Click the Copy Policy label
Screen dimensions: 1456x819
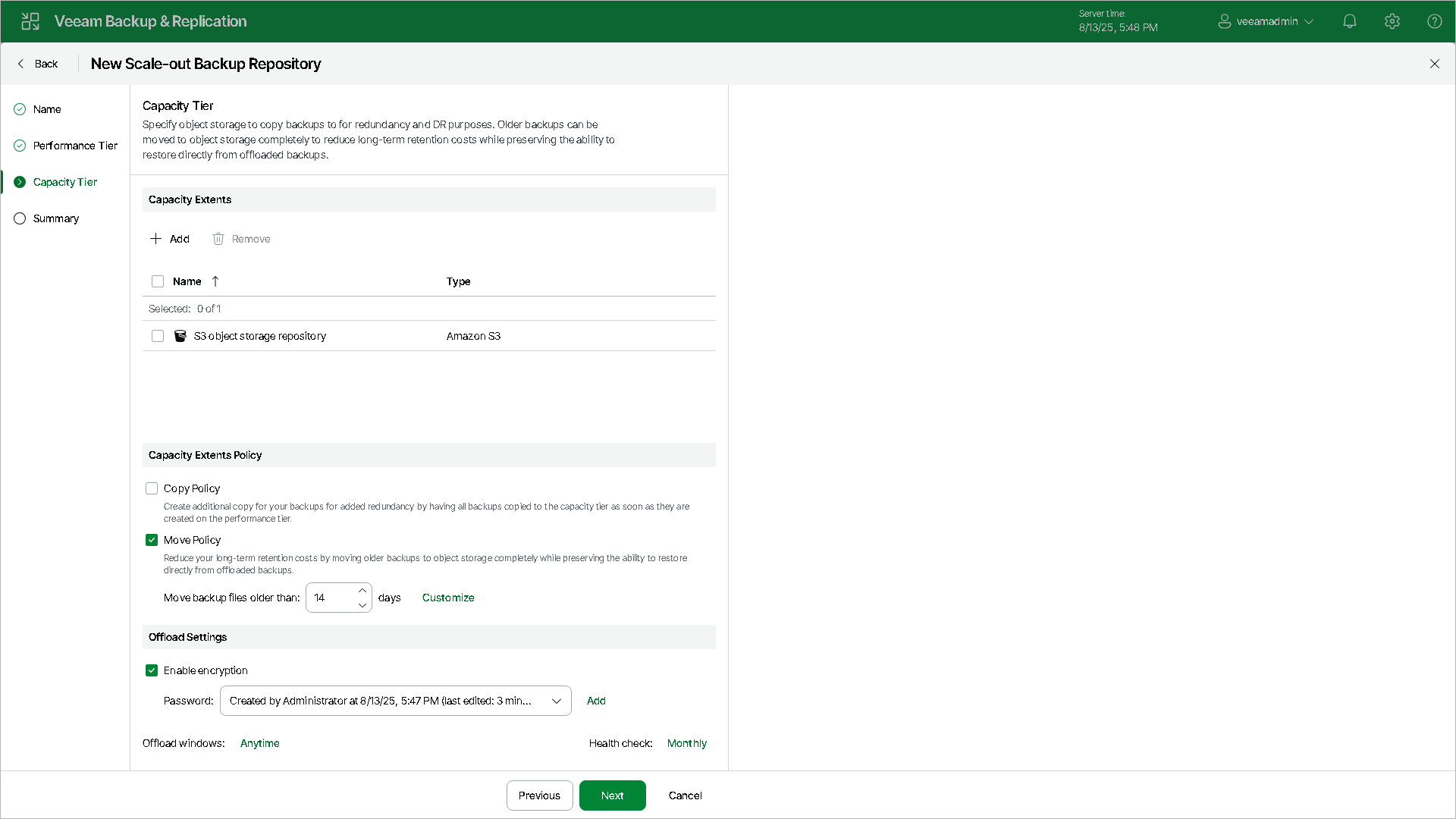(x=192, y=488)
